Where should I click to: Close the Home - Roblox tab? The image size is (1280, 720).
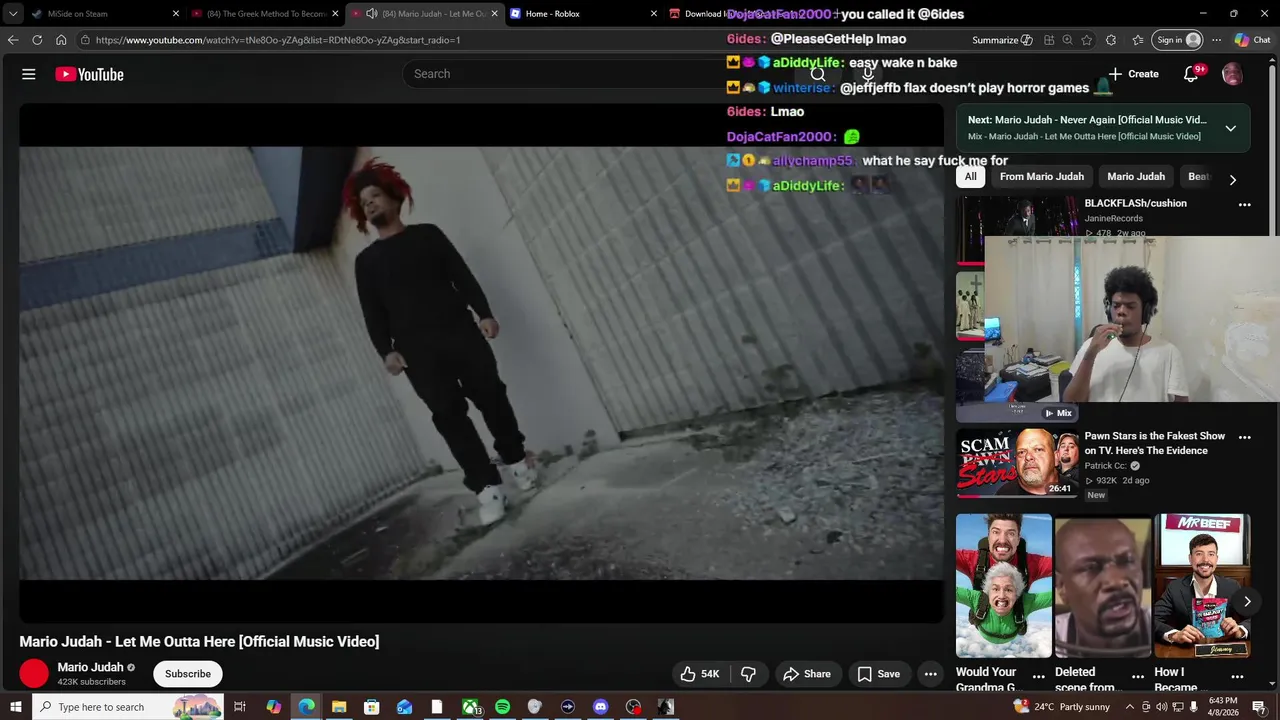point(654,14)
